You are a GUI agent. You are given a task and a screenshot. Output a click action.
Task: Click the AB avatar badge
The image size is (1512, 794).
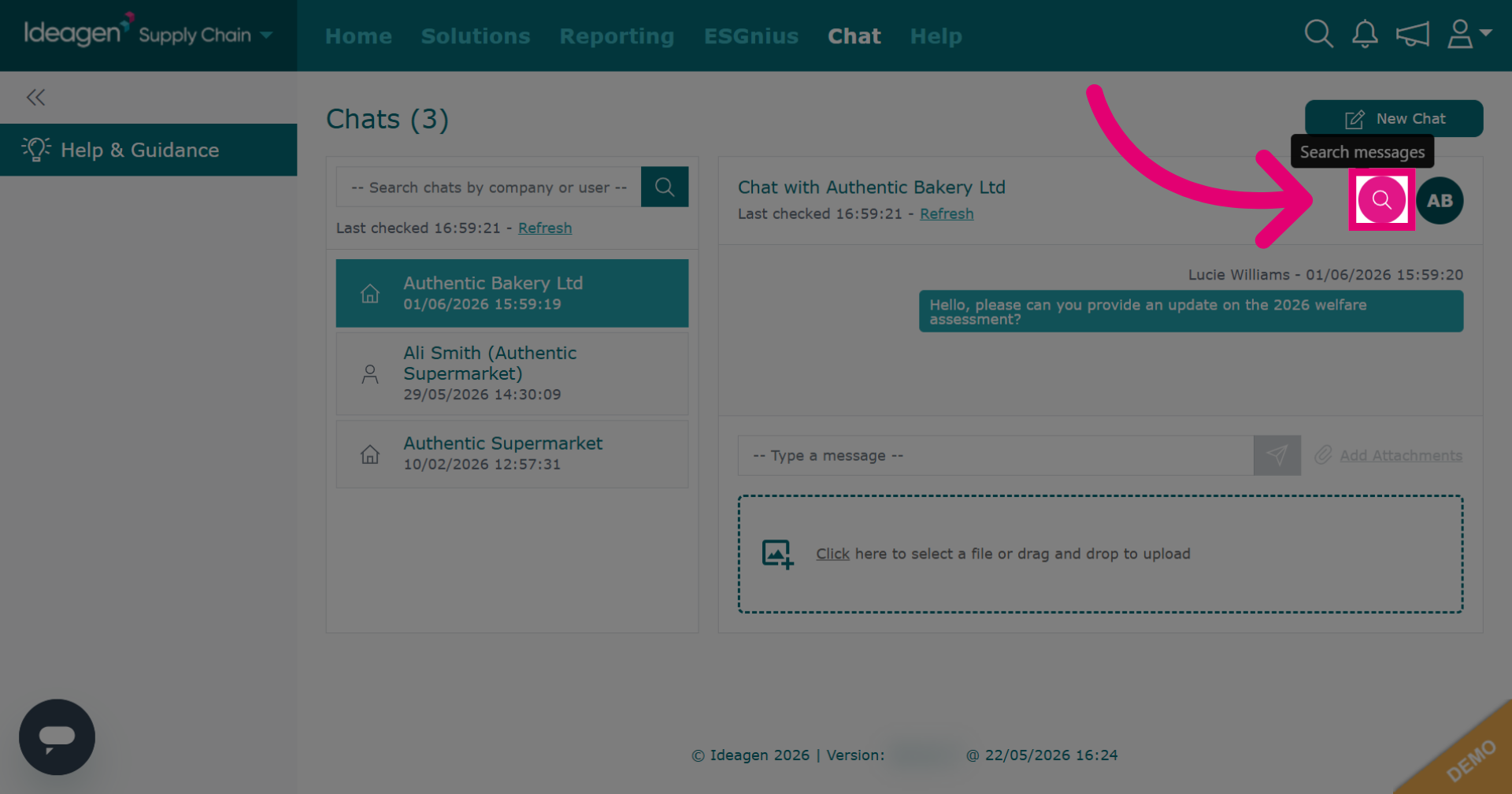[1440, 200]
